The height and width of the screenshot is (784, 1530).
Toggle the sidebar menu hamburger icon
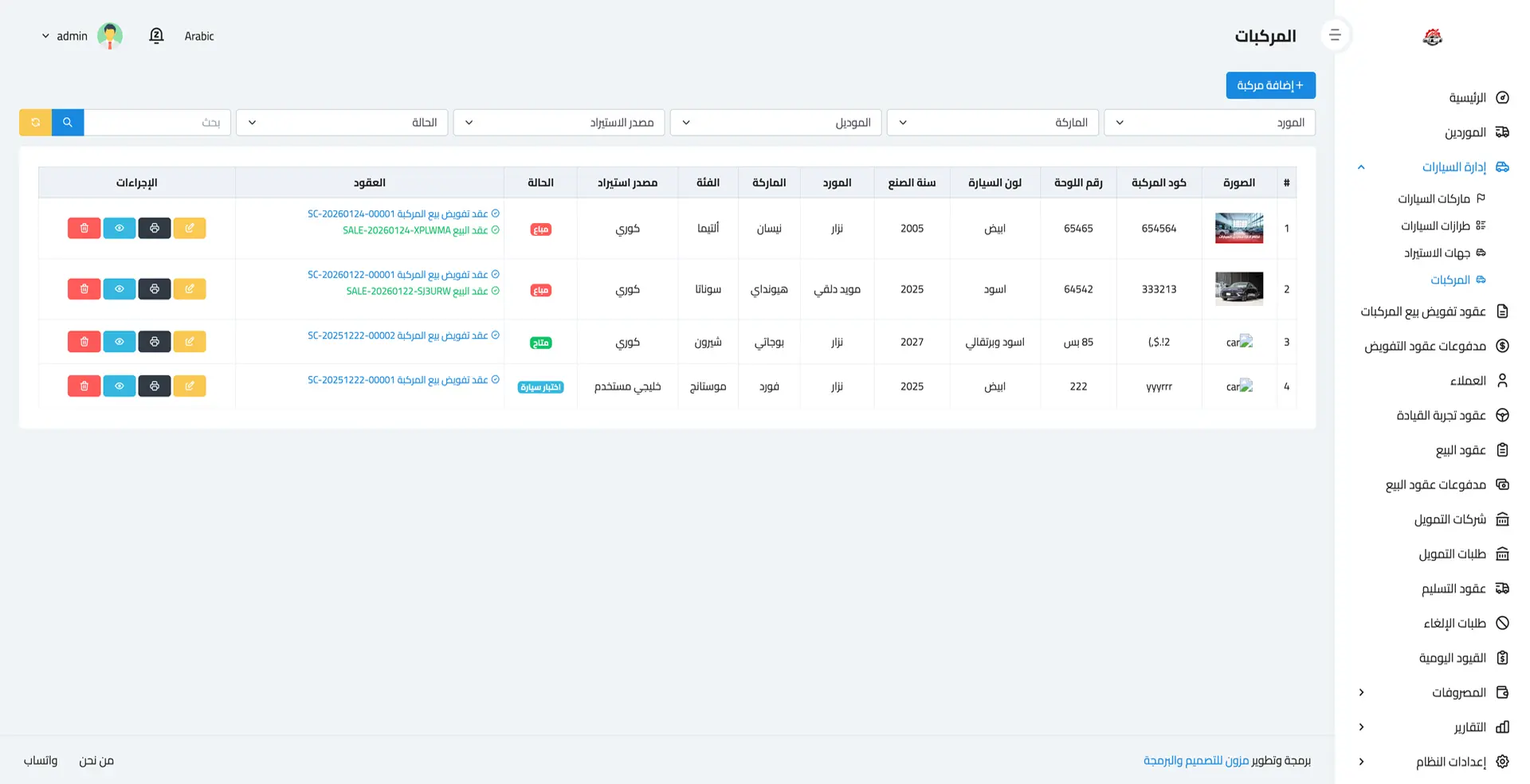tap(1335, 36)
